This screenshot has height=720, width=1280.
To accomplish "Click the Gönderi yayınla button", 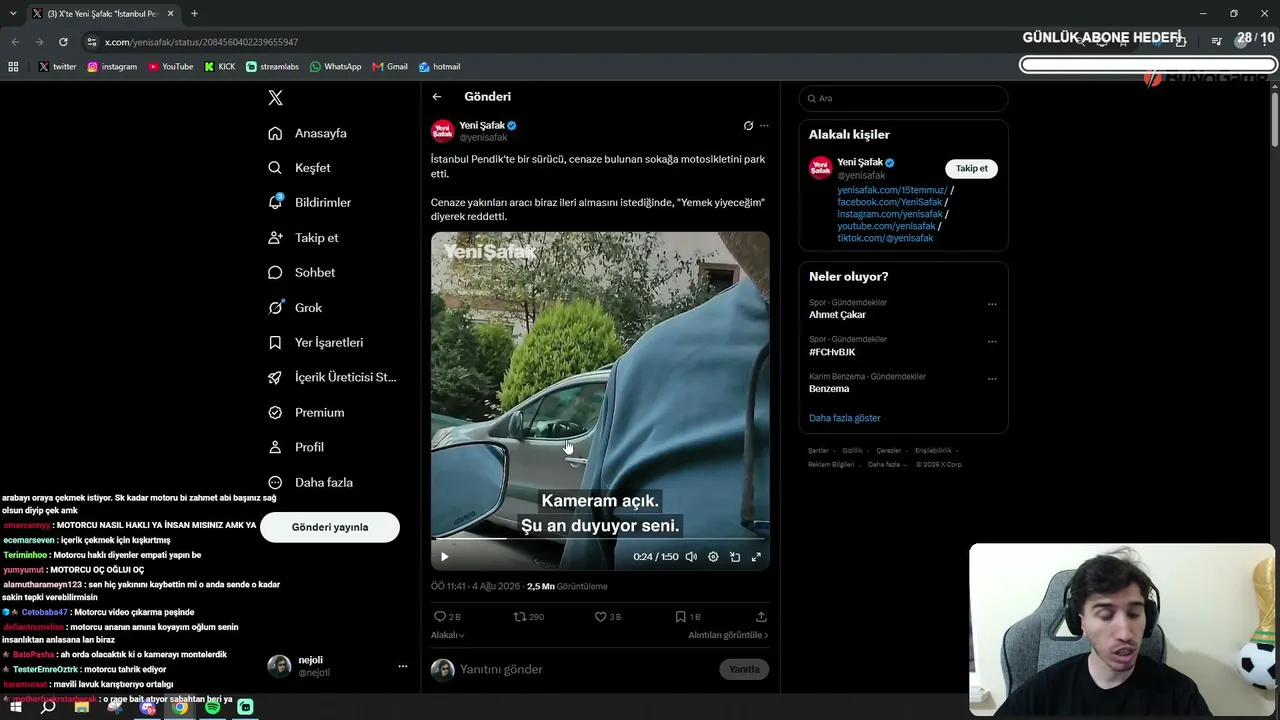I will [330, 527].
